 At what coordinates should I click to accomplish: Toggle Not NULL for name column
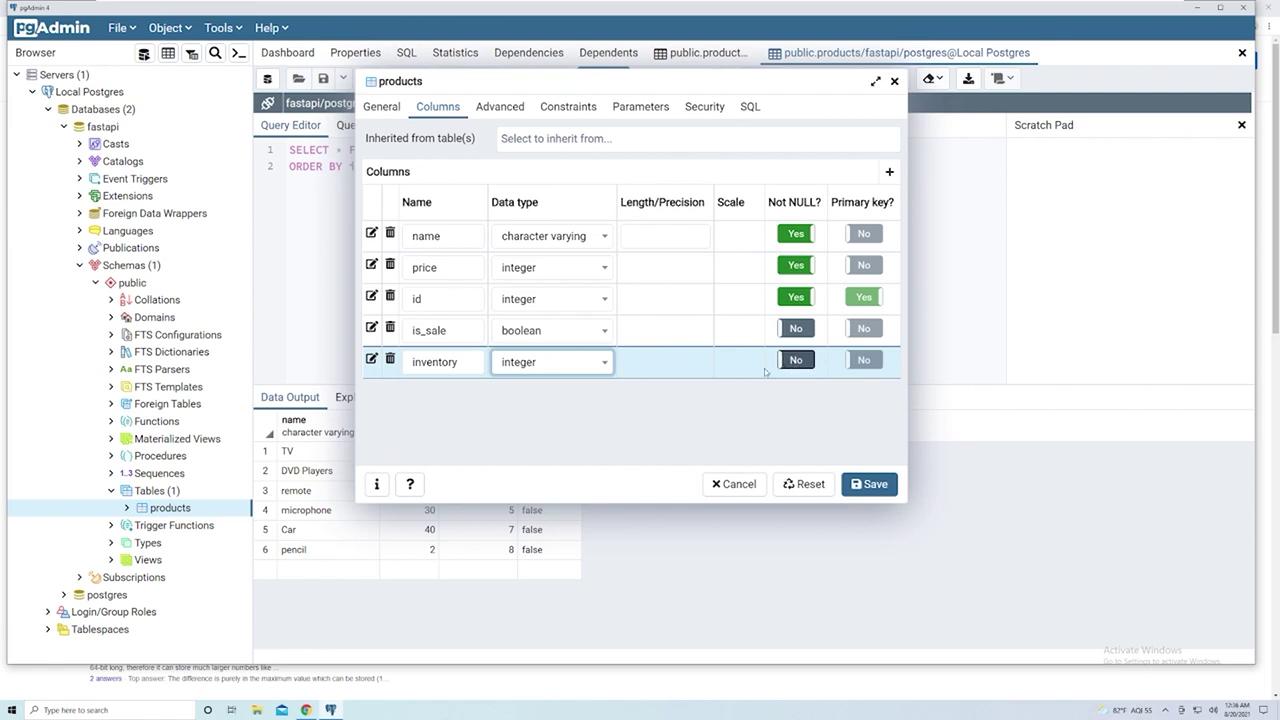(796, 234)
